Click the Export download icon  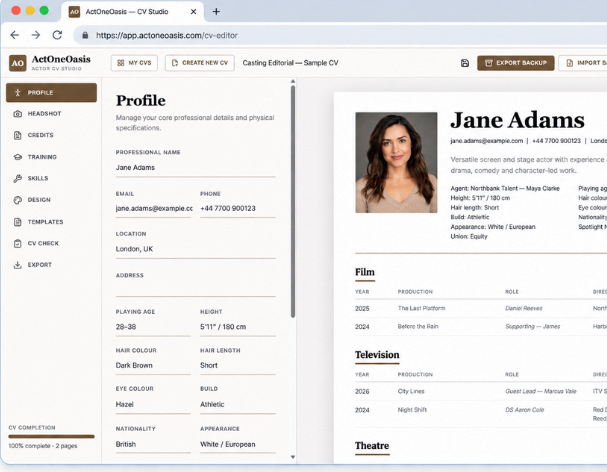pos(17,265)
